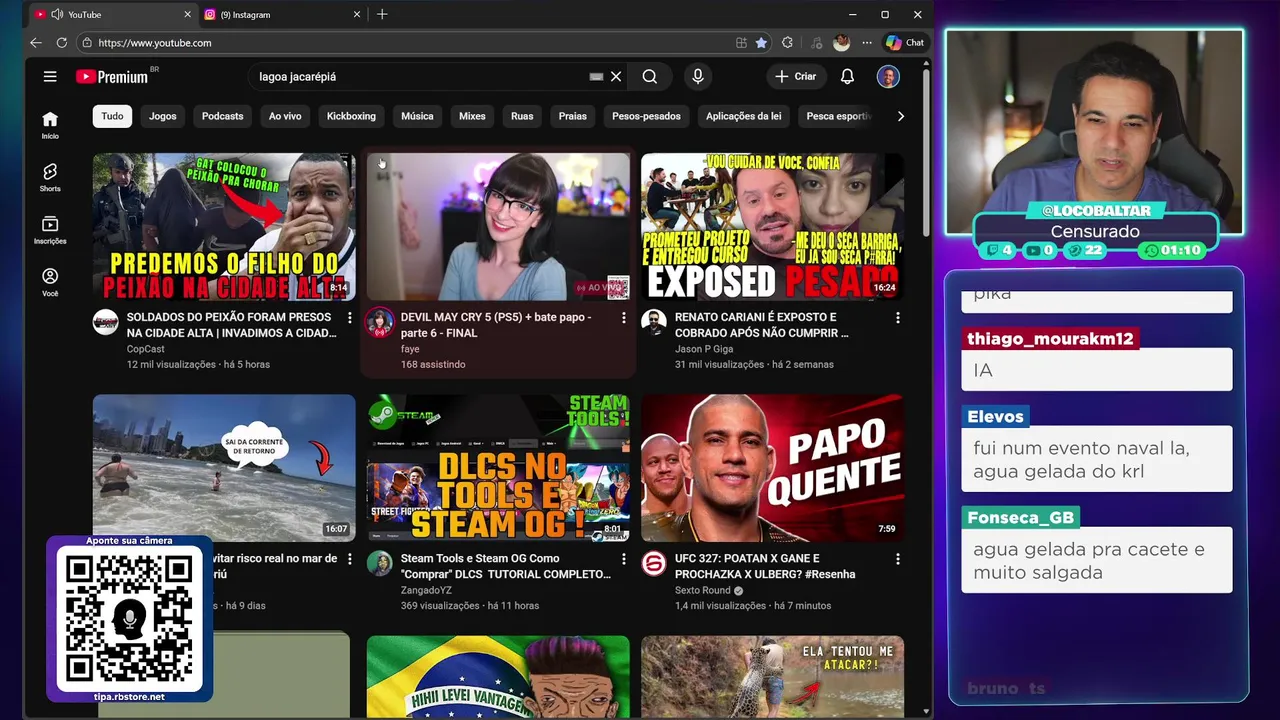Select the Kickboxing filter chip
The image size is (1280, 720).
point(351,116)
